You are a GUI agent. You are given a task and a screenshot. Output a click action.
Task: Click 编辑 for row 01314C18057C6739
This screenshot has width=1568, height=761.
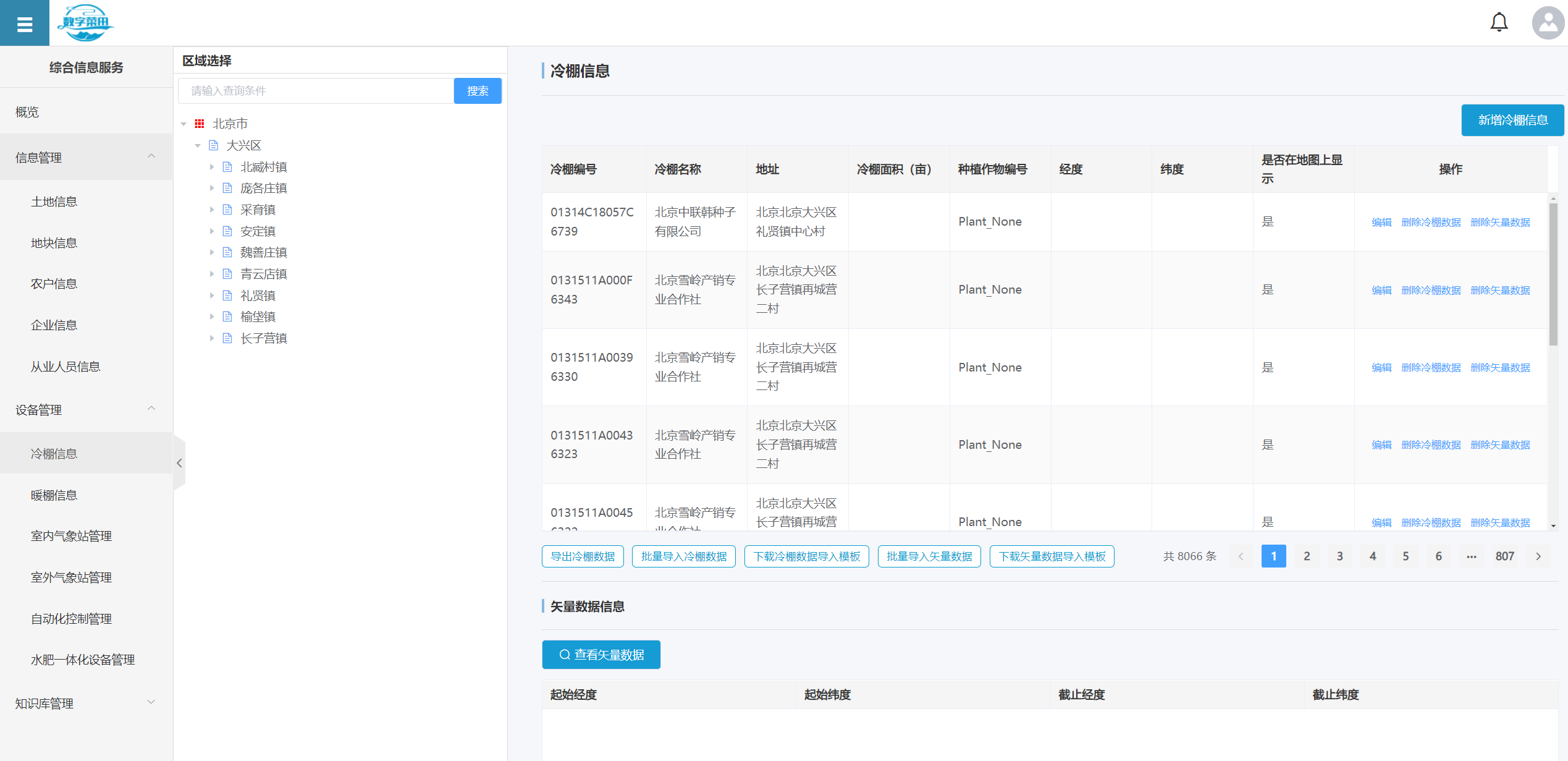click(1381, 222)
